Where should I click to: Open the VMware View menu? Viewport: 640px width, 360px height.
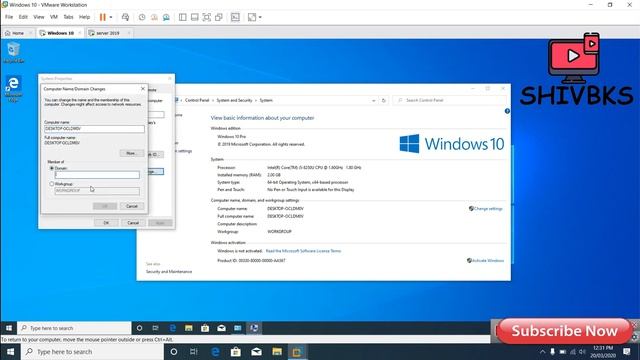[x=39, y=17]
